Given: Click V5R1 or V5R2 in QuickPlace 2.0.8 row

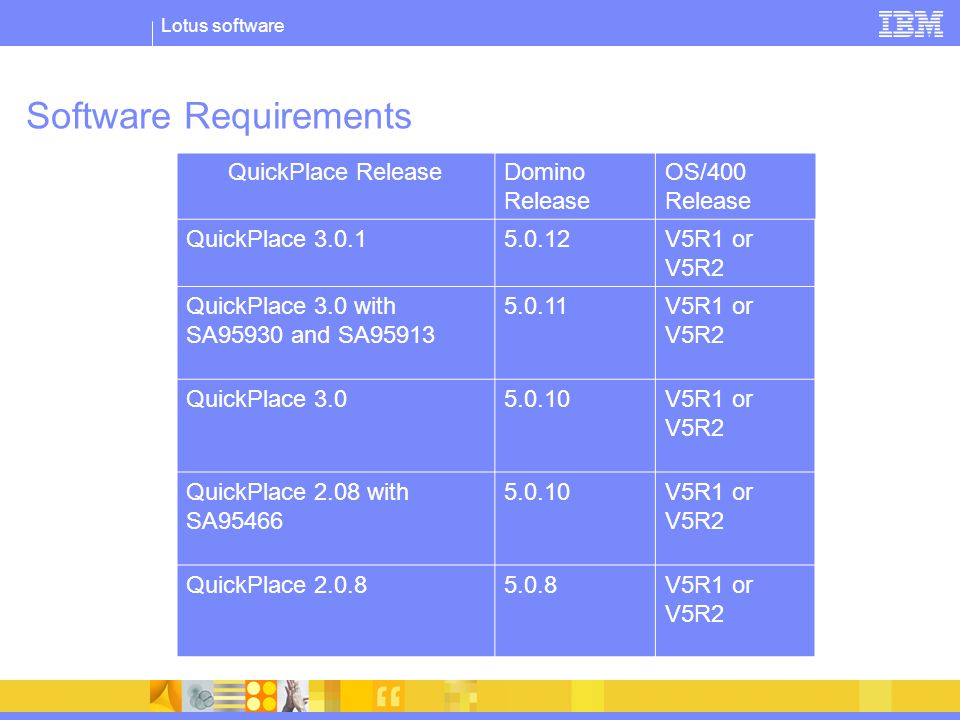Looking at the screenshot, I should coord(735,611).
